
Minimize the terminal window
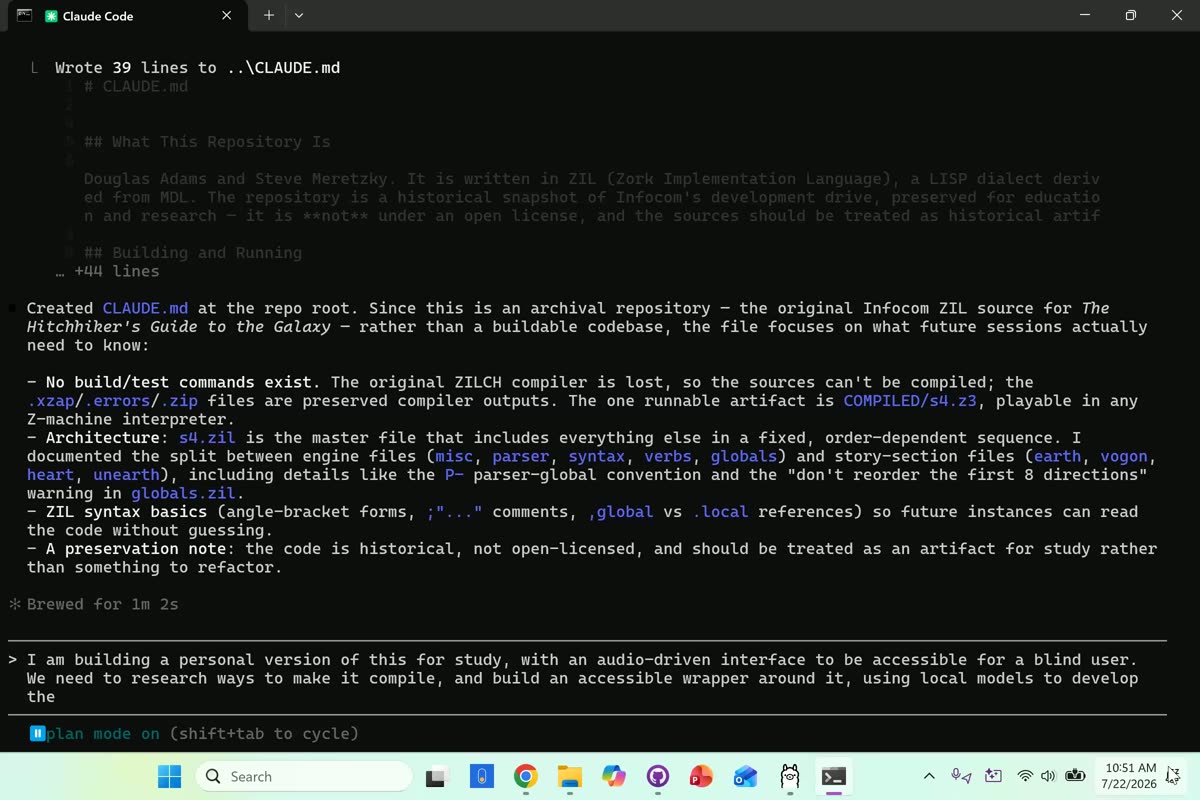coord(1085,15)
